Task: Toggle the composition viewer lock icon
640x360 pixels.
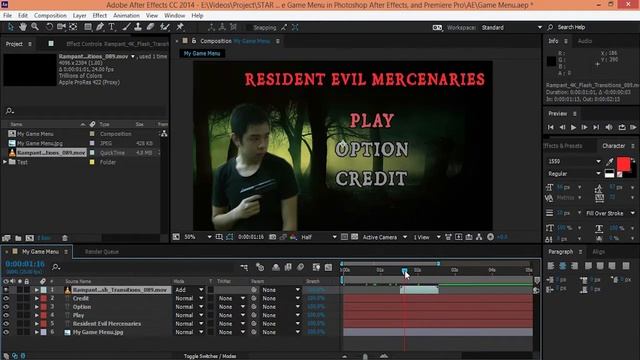Action: (194, 41)
